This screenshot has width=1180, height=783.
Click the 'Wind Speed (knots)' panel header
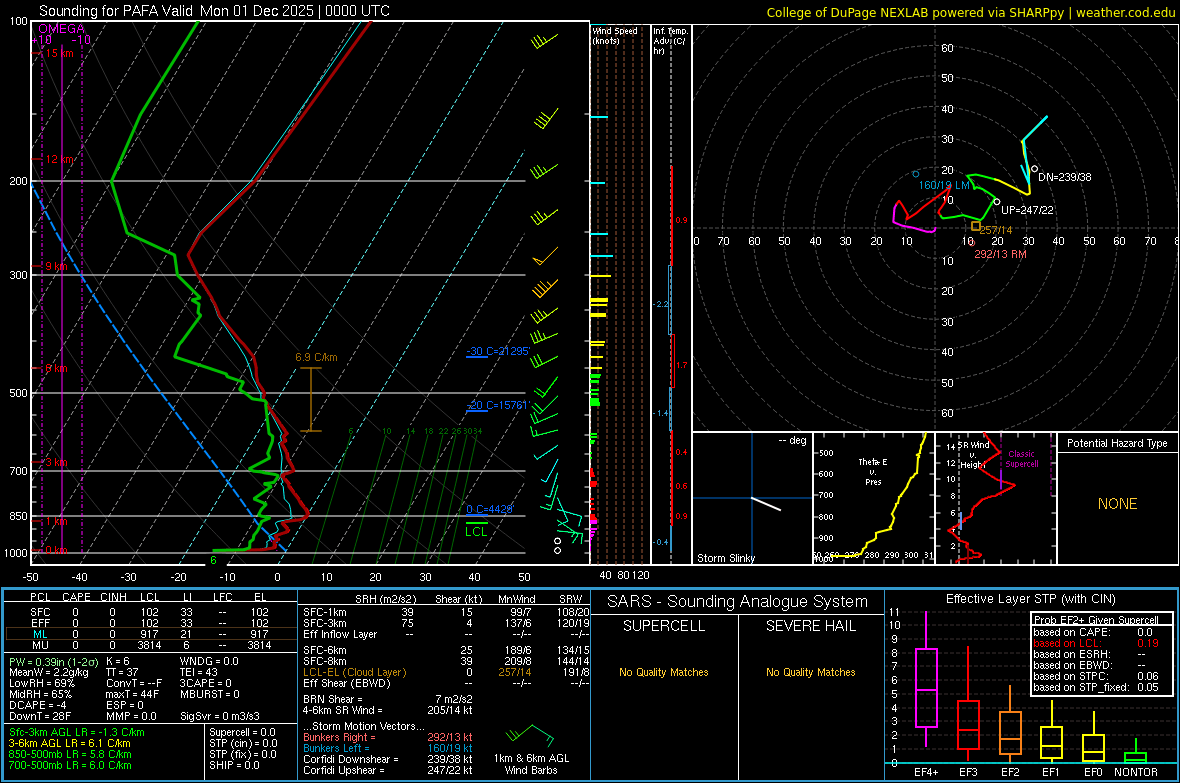[x=615, y=35]
